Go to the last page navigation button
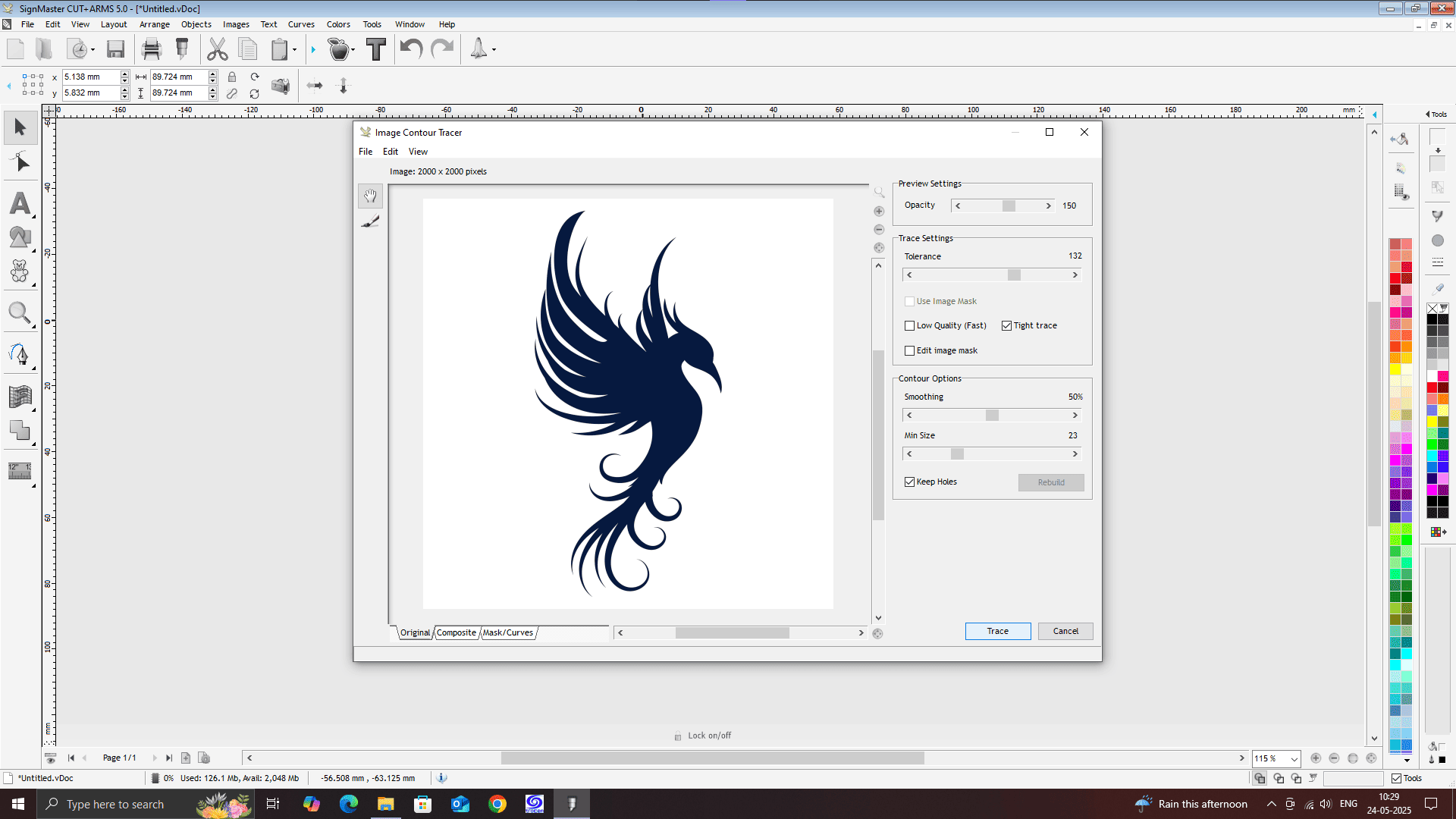Screen dimensions: 1456x819 168,758
